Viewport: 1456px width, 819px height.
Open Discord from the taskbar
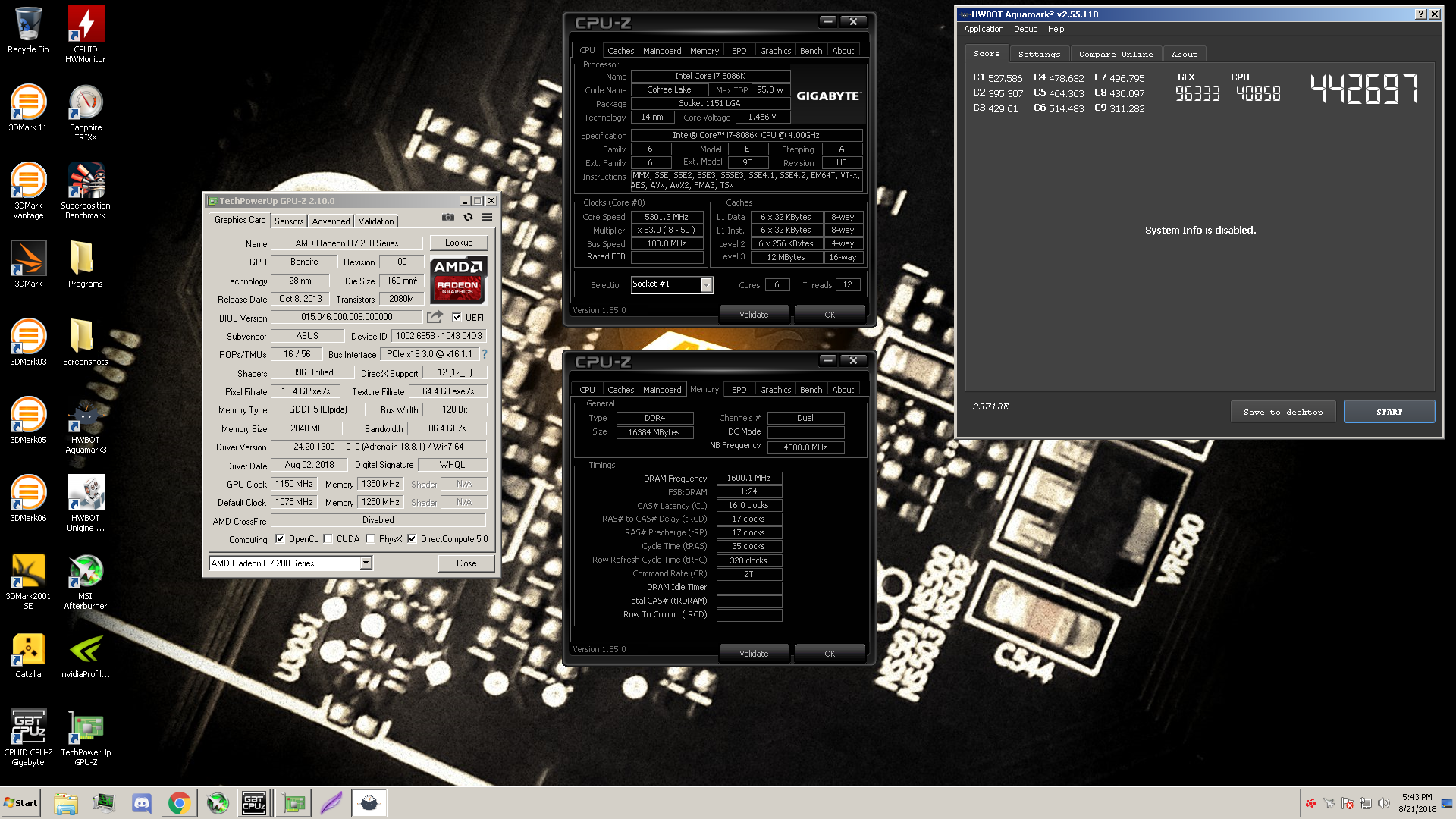click(142, 803)
